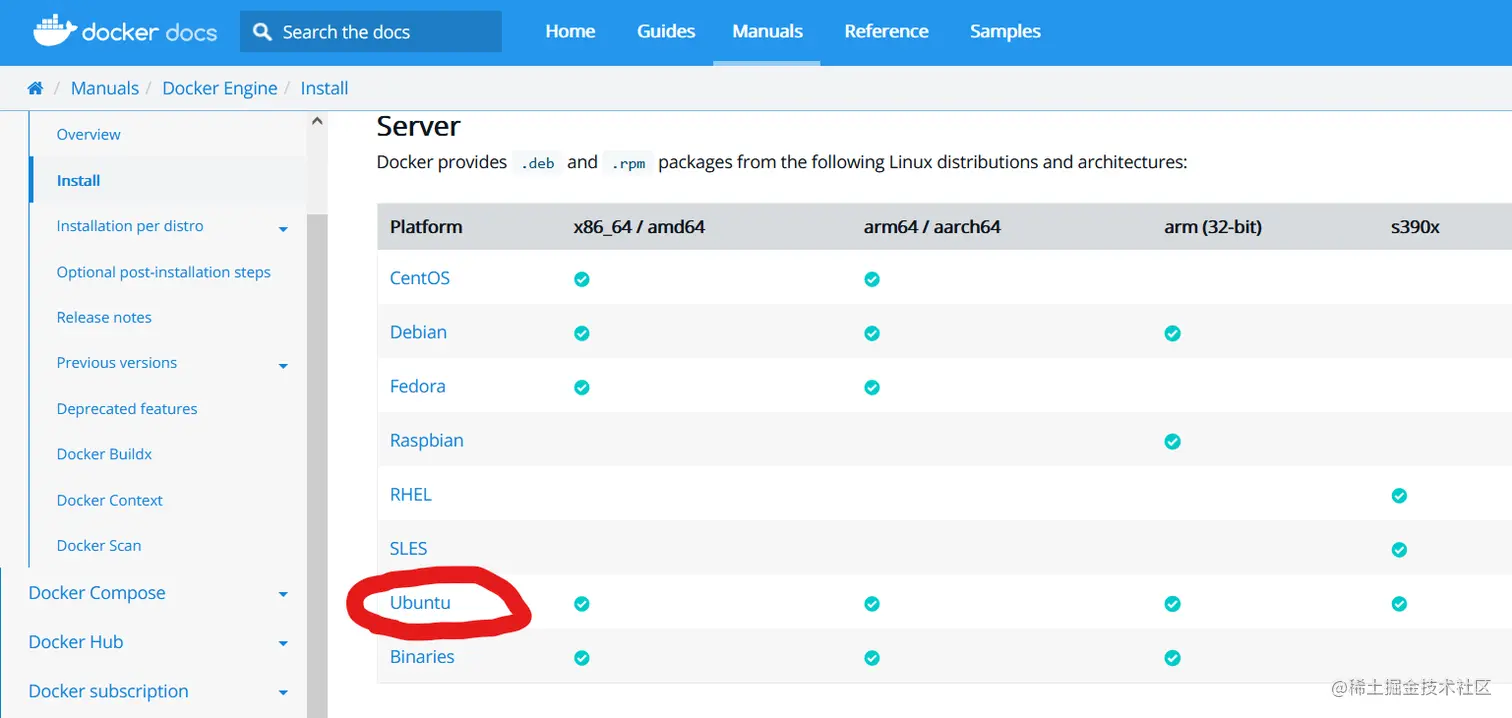Expand Installation per distro submenu arrow
This screenshot has width=1512, height=718.
click(283, 229)
